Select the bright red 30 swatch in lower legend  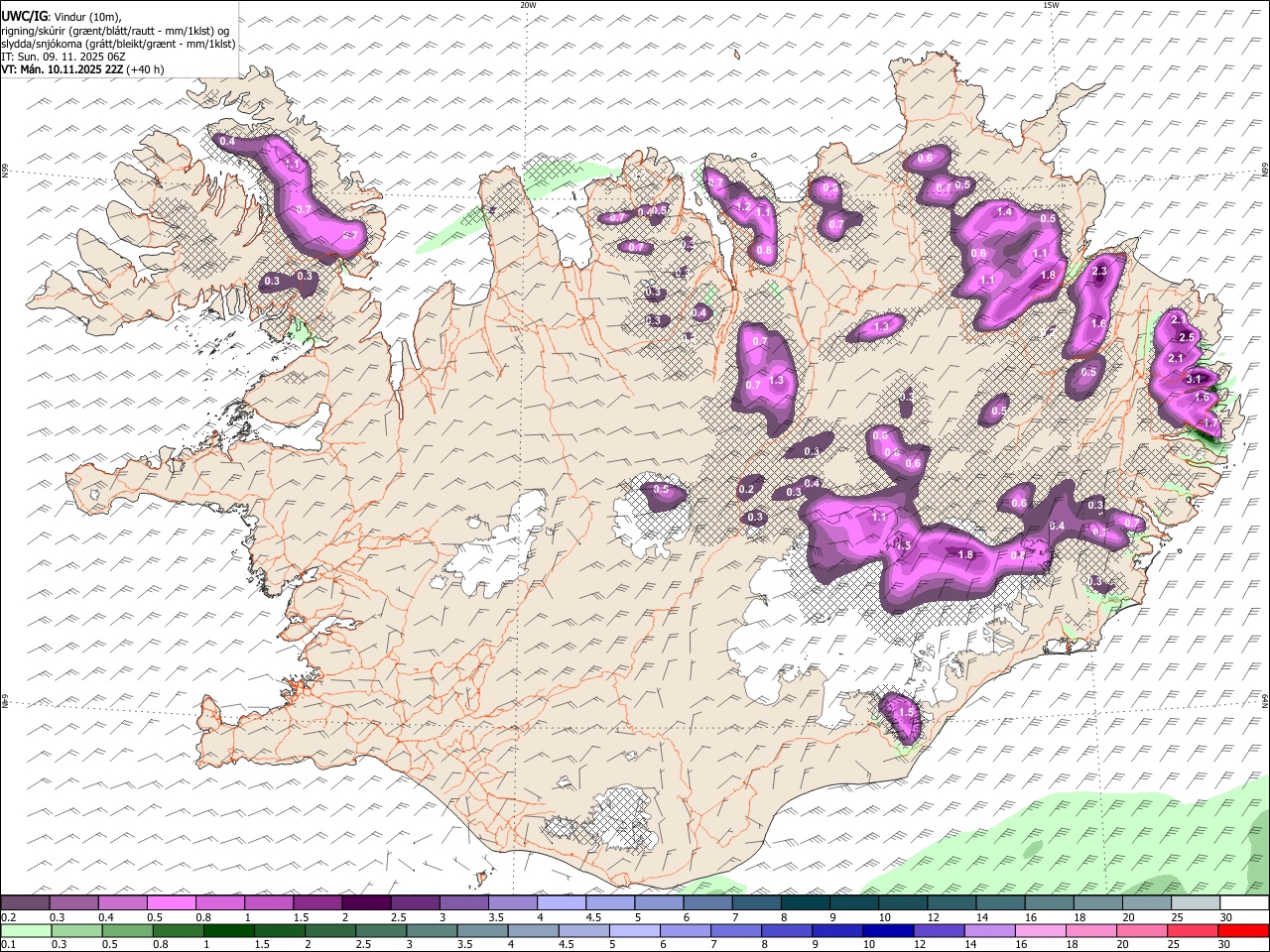(1242, 931)
